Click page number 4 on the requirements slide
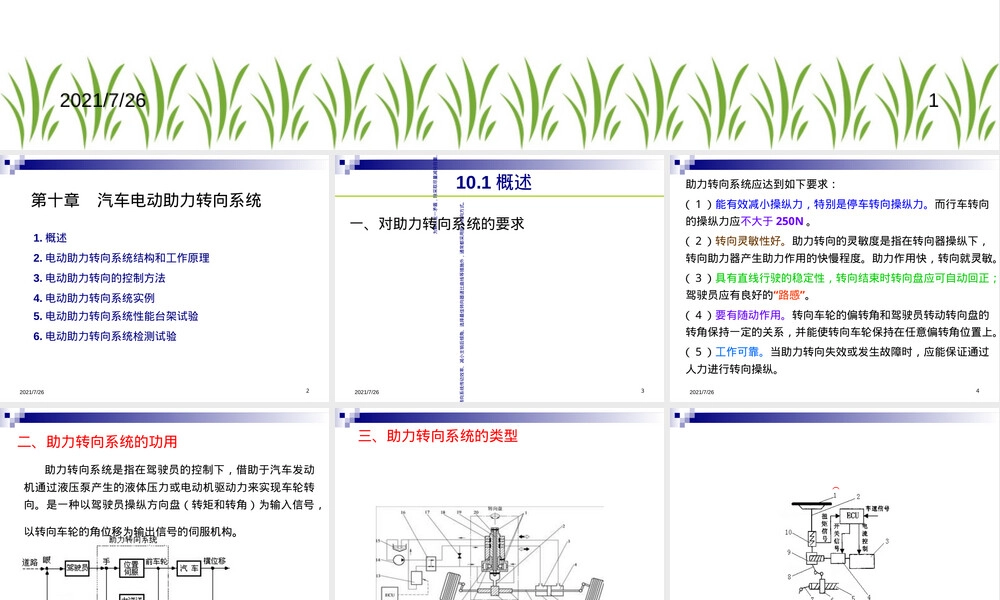This screenshot has height=600, width=1000. click(977, 391)
